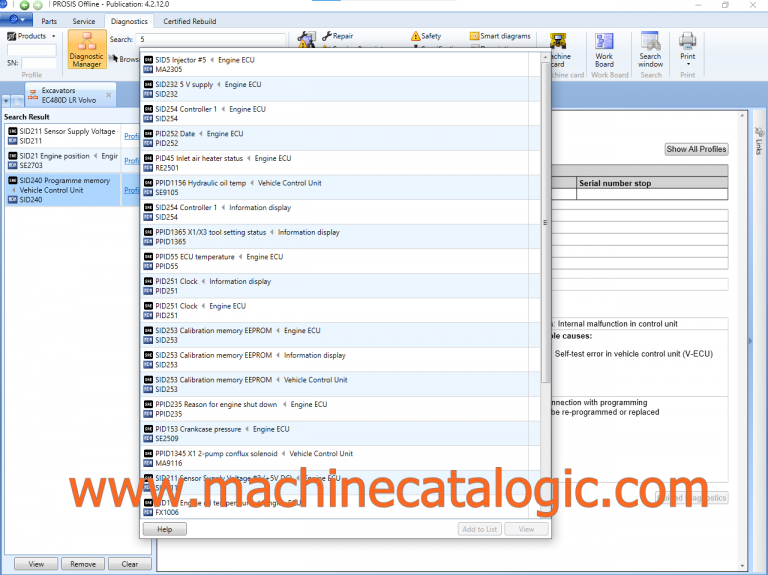
Task: Select PPID1365 X1/X3 tool setting status
Action: (x=341, y=237)
